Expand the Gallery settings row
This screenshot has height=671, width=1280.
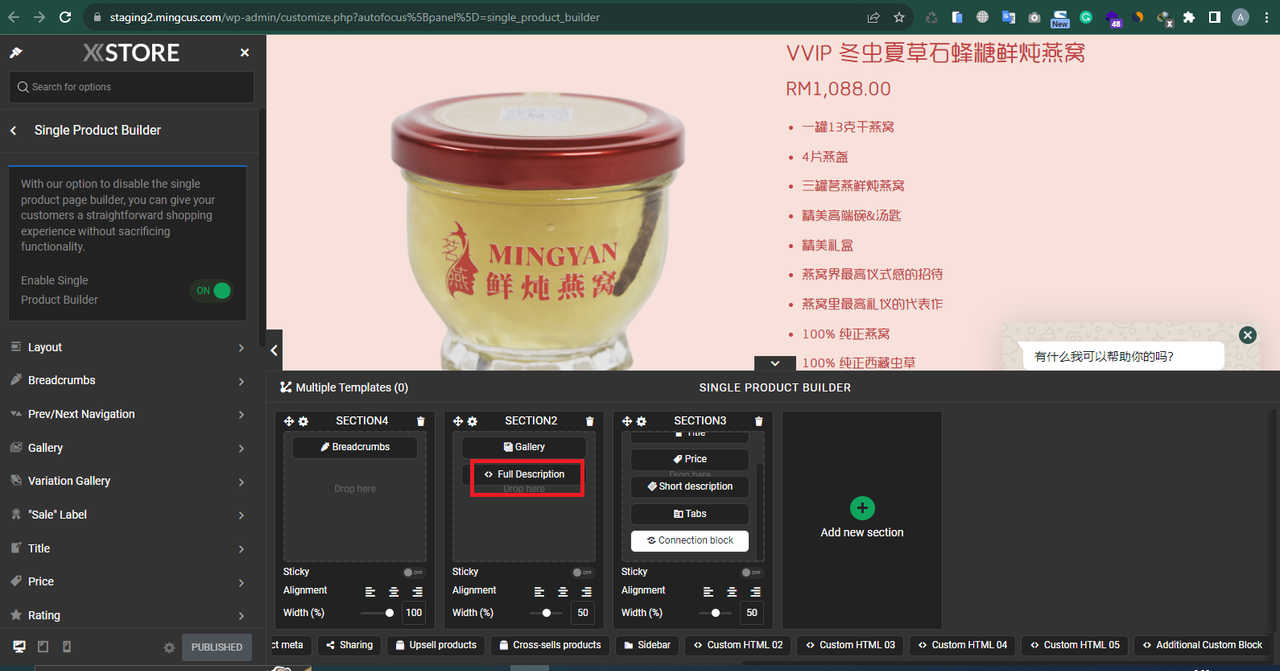pos(128,448)
